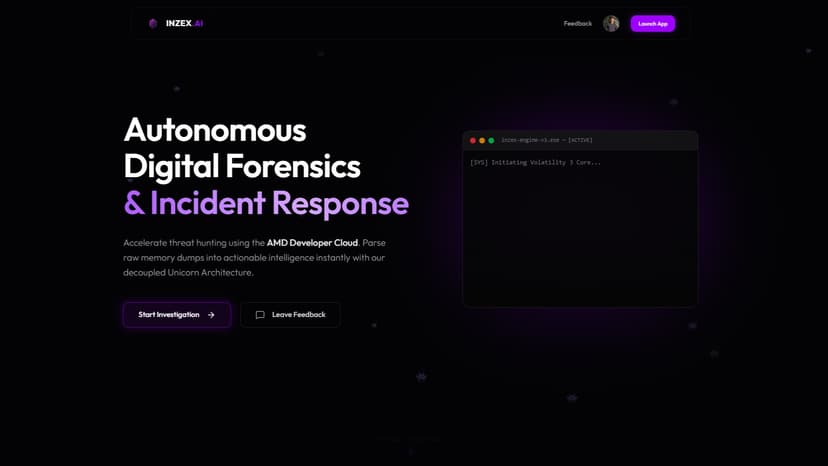Click the AMD Developer Cloud bold text
The height and width of the screenshot is (466, 828).
pos(312,243)
